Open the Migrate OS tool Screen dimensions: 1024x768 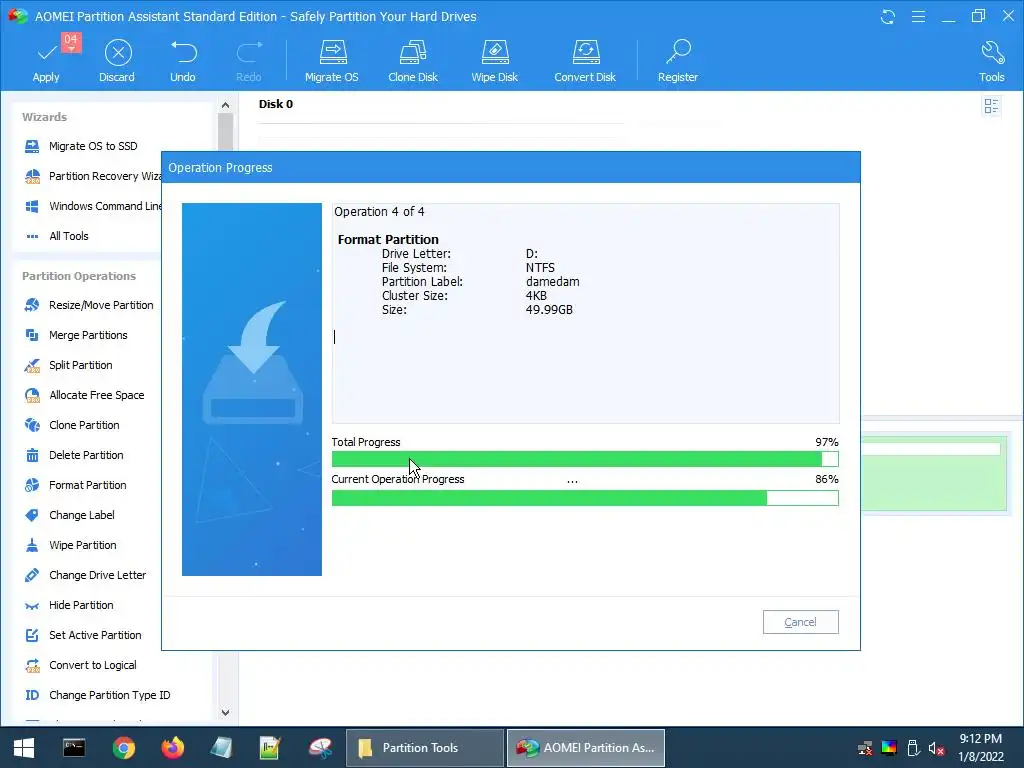pos(332,61)
